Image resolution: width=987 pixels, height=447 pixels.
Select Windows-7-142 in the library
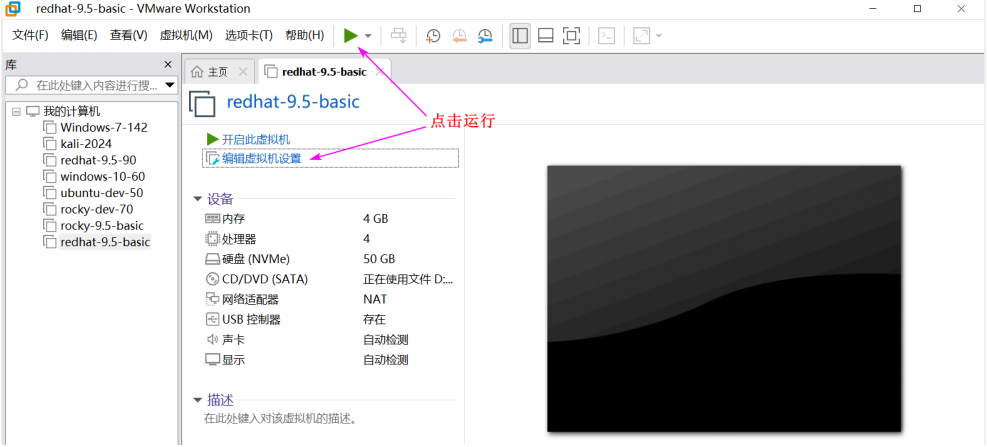(104, 127)
